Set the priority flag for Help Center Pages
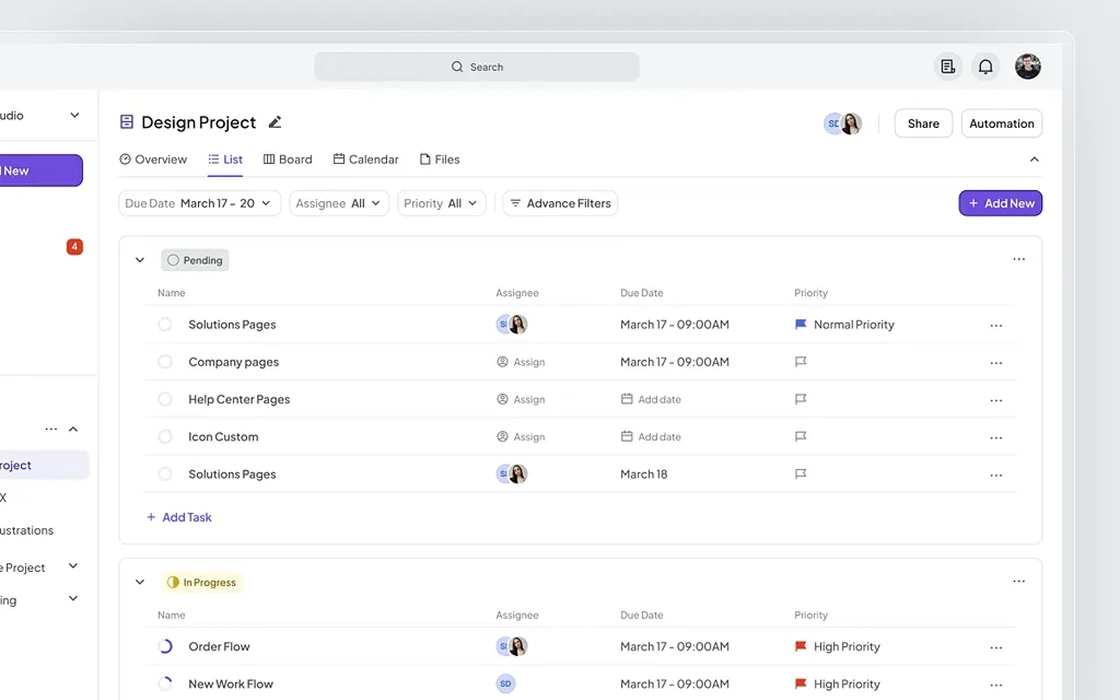 pyautogui.click(x=801, y=399)
